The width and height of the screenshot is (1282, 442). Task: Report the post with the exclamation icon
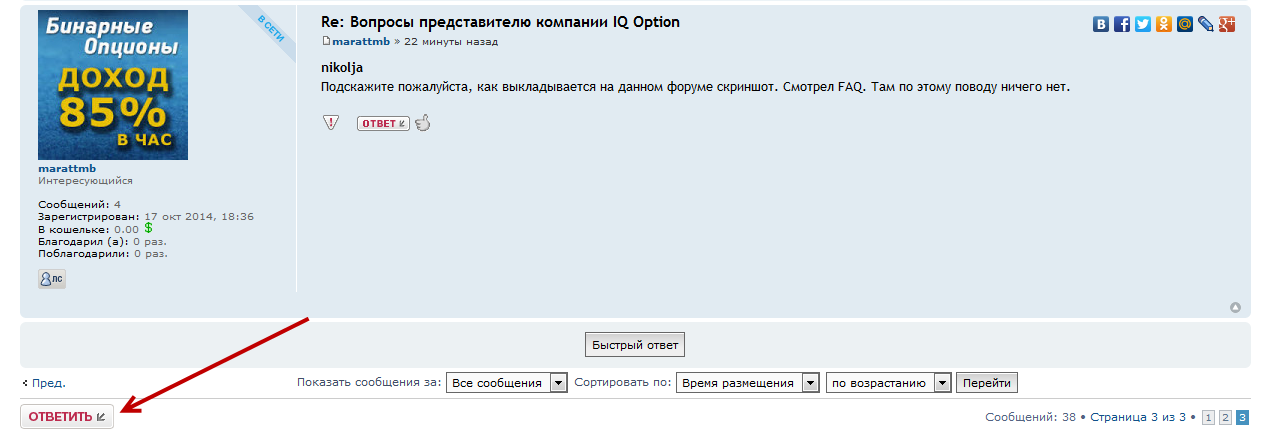click(331, 123)
